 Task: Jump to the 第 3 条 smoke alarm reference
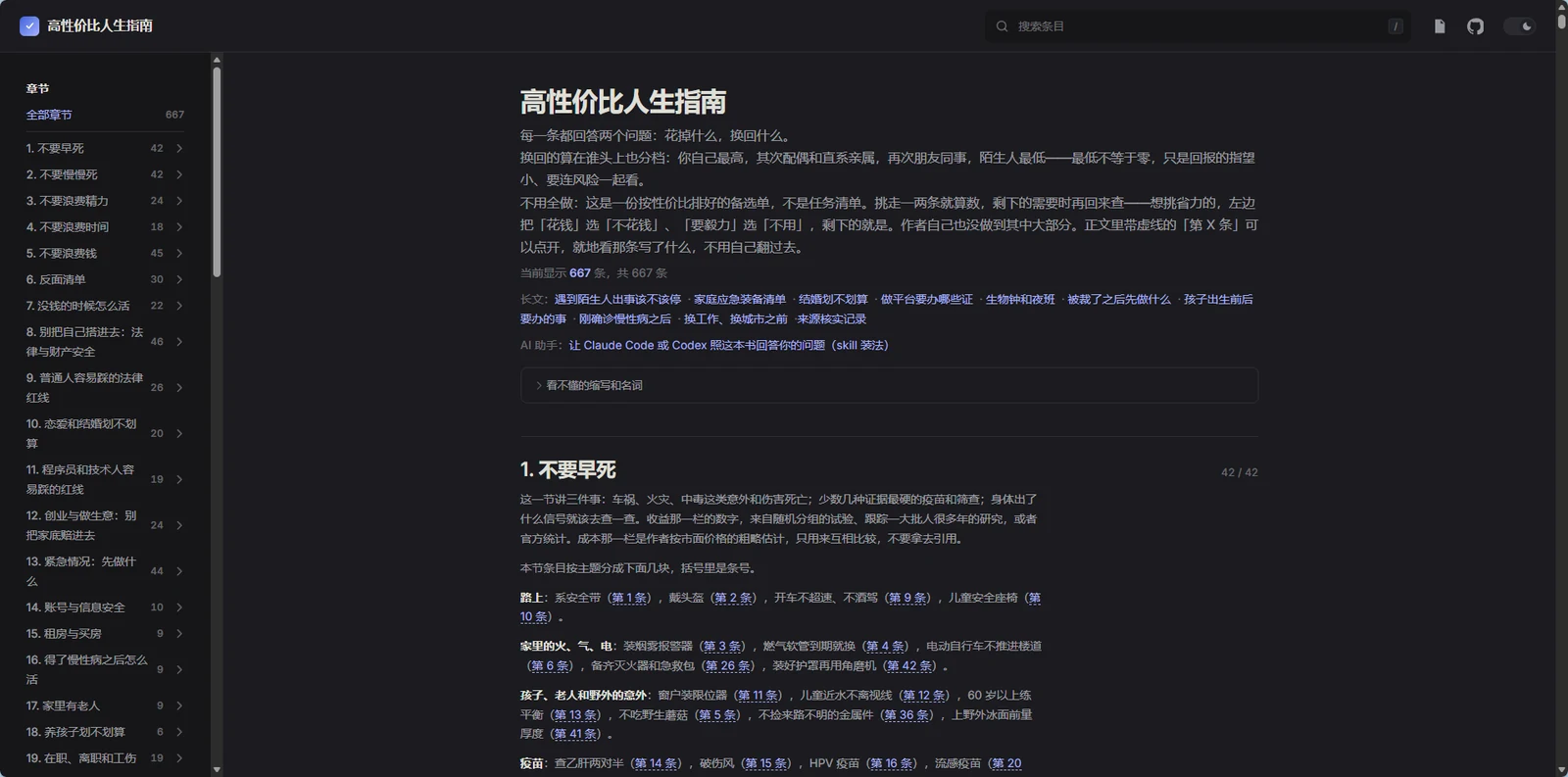click(722, 646)
